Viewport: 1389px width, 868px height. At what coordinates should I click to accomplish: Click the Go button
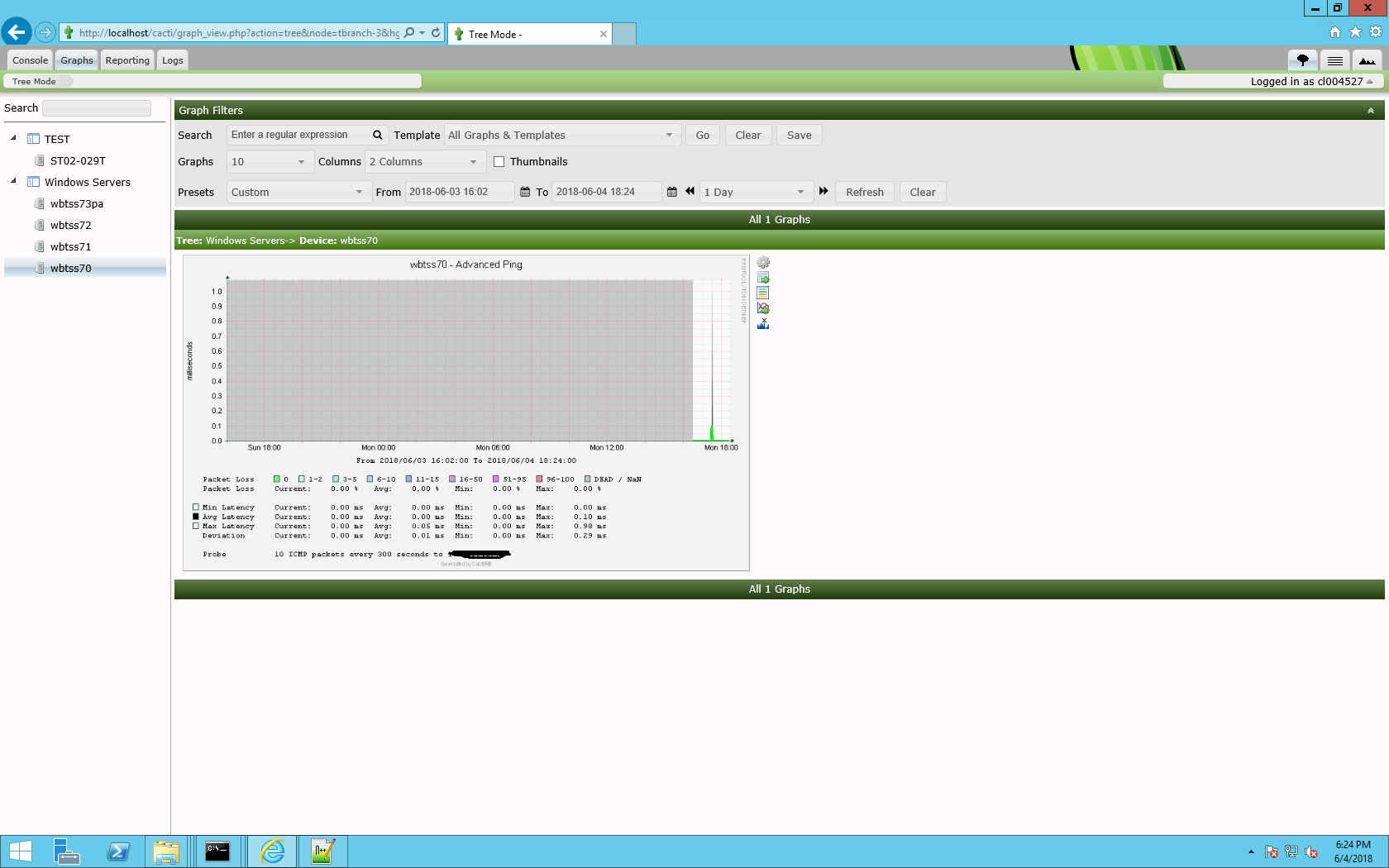pyautogui.click(x=703, y=135)
